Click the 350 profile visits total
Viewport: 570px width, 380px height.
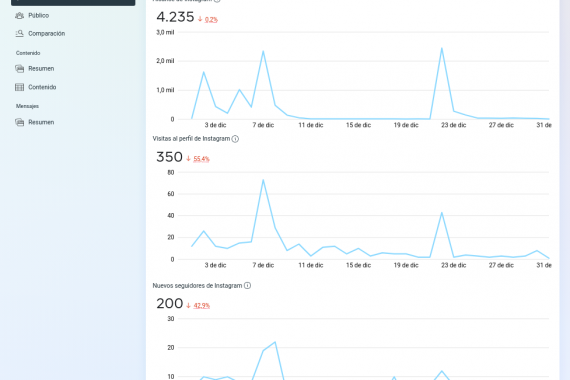click(169, 157)
